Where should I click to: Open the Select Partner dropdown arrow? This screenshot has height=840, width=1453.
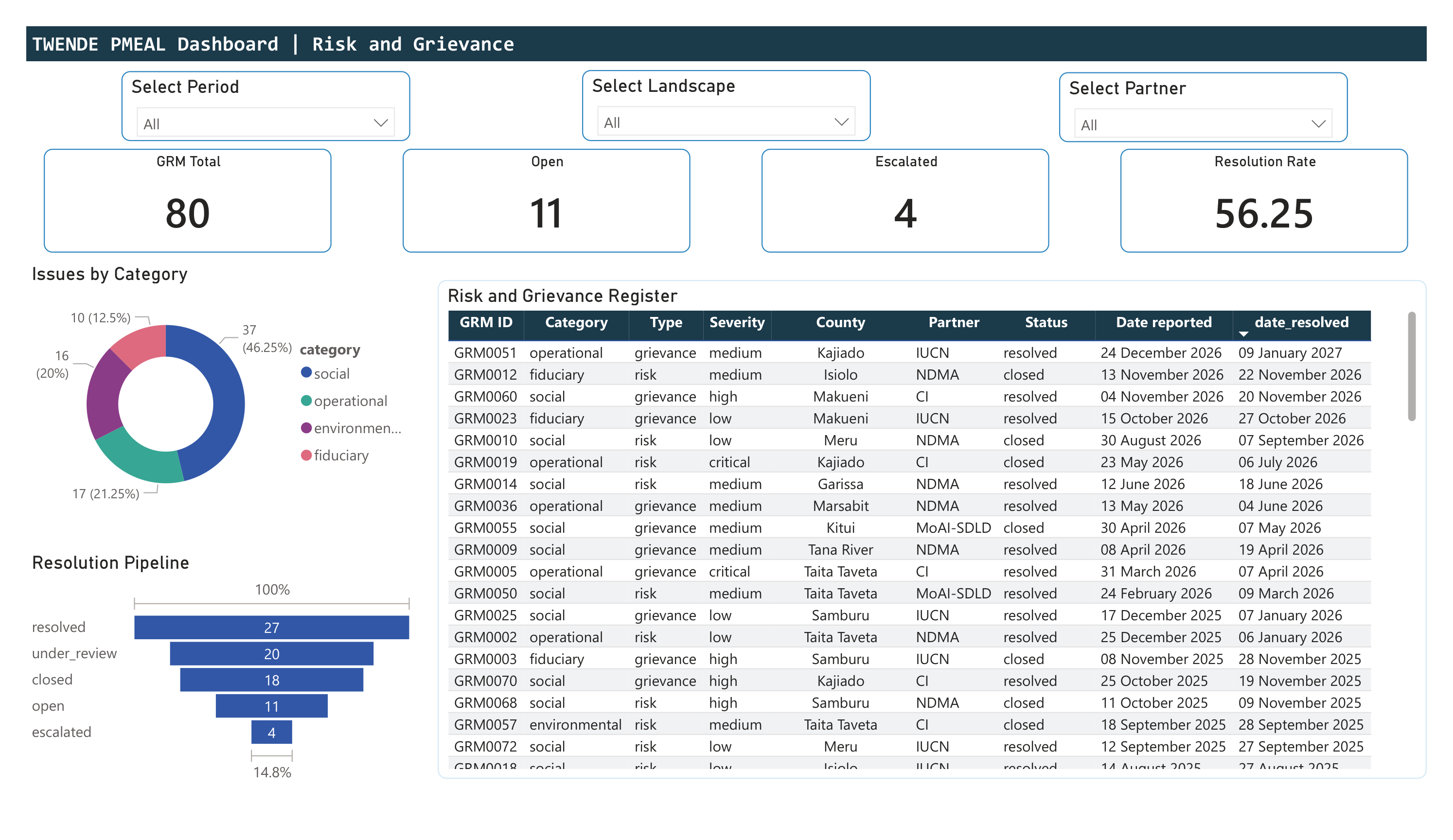[x=1318, y=124]
